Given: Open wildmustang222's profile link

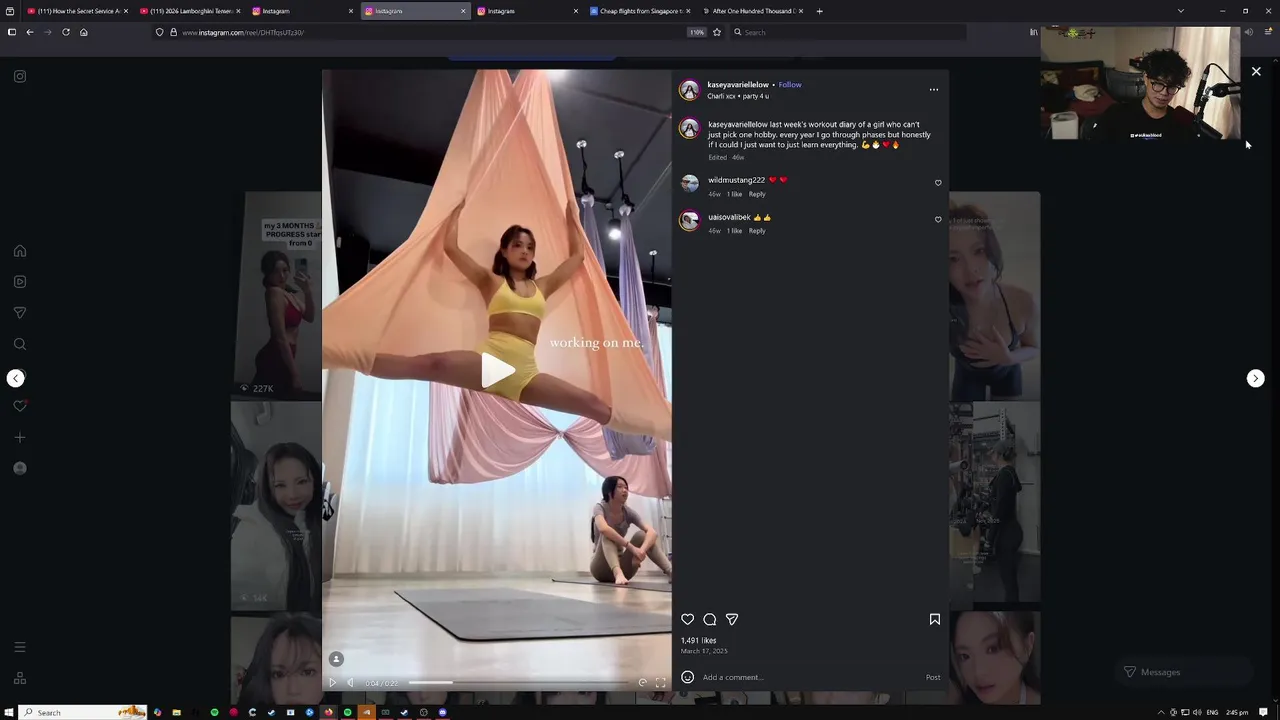Looking at the screenshot, I should (x=736, y=180).
